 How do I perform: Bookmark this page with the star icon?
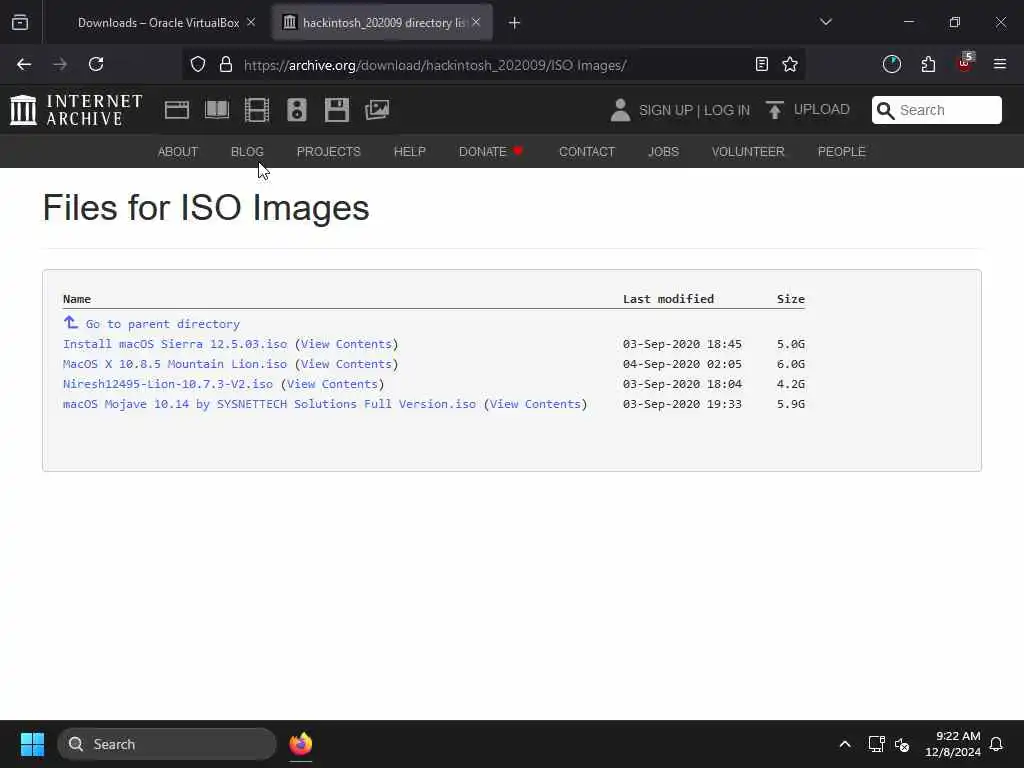[x=790, y=64]
